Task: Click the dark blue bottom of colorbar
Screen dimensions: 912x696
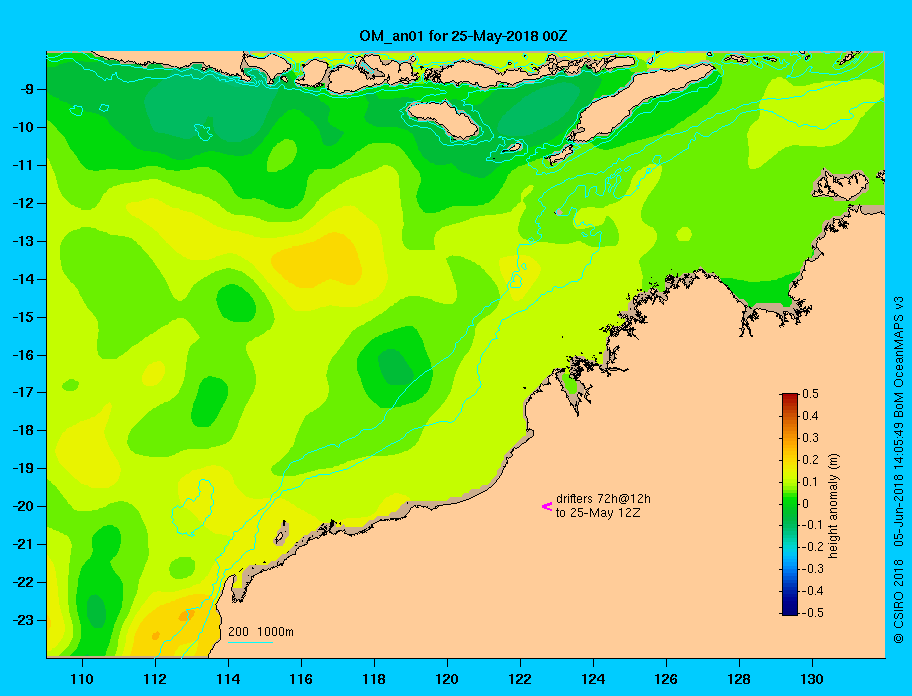Action: pyautogui.click(x=790, y=610)
